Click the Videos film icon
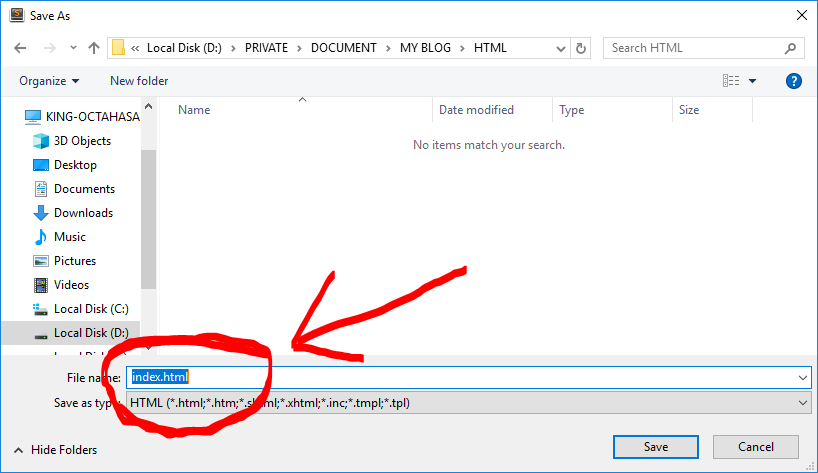The width and height of the screenshot is (818, 473). click(x=41, y=285)
